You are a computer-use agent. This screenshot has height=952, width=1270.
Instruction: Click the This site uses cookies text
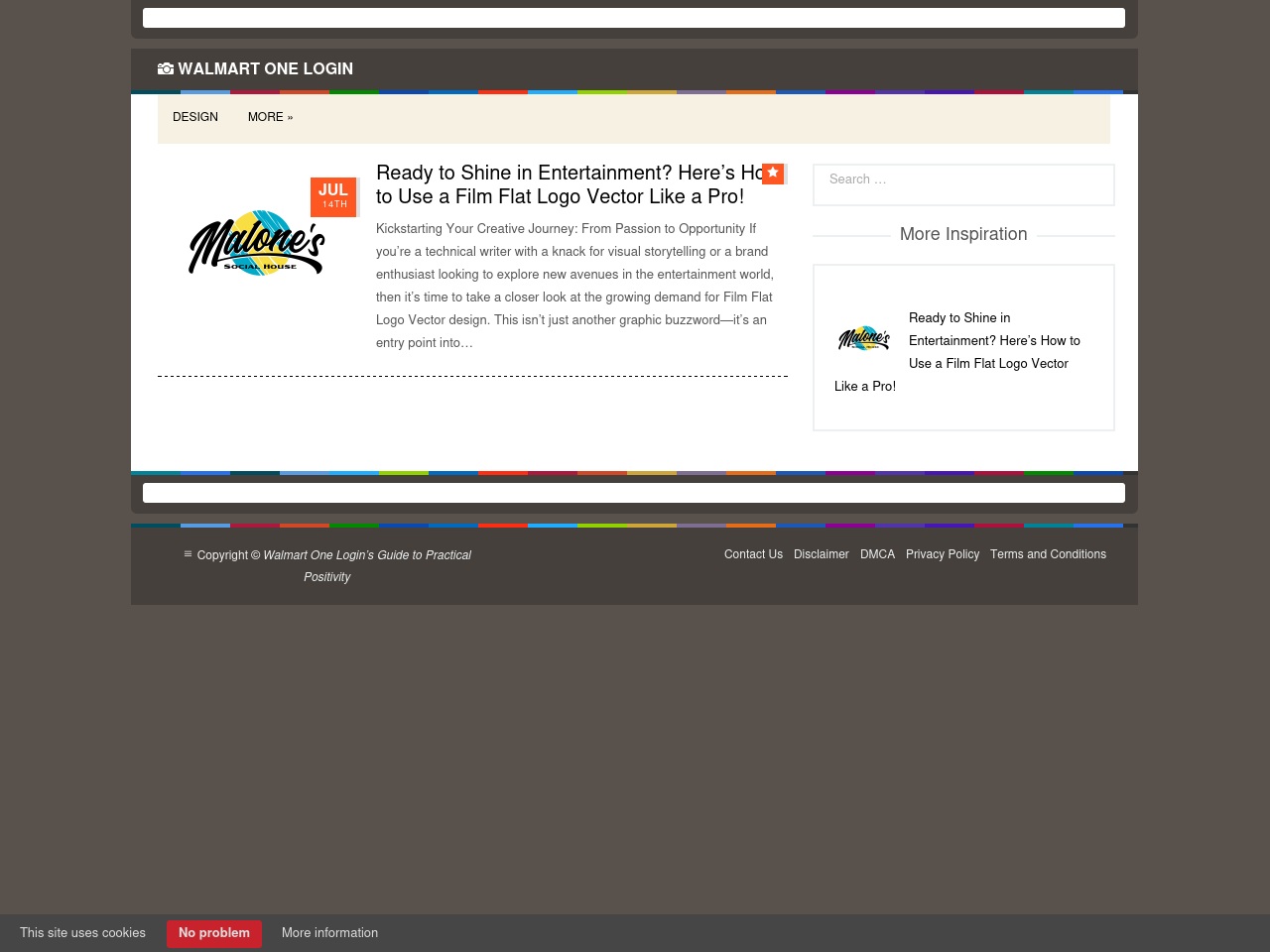[82, 933]
